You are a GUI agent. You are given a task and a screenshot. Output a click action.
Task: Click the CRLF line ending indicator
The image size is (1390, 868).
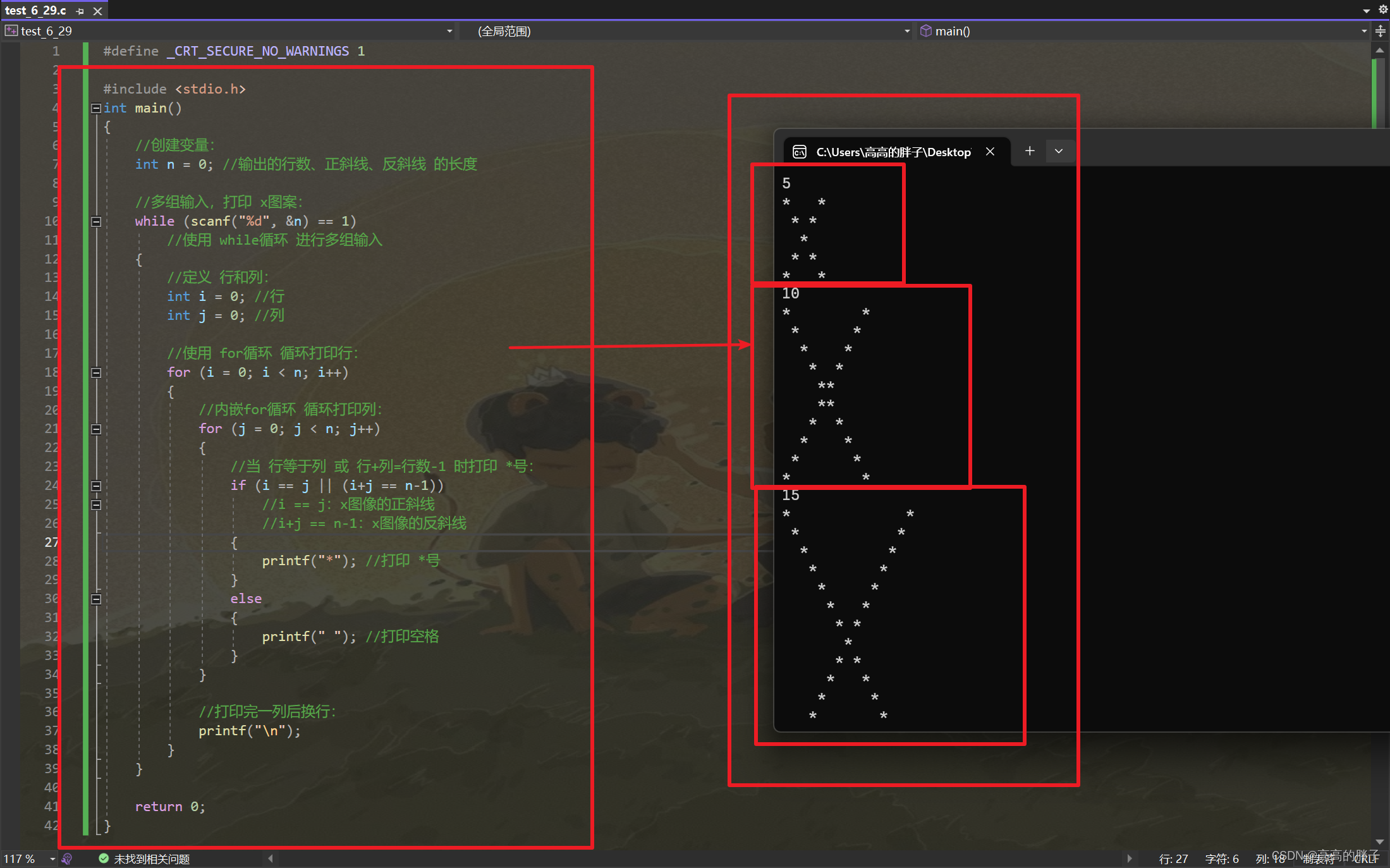coord(1366,859)
